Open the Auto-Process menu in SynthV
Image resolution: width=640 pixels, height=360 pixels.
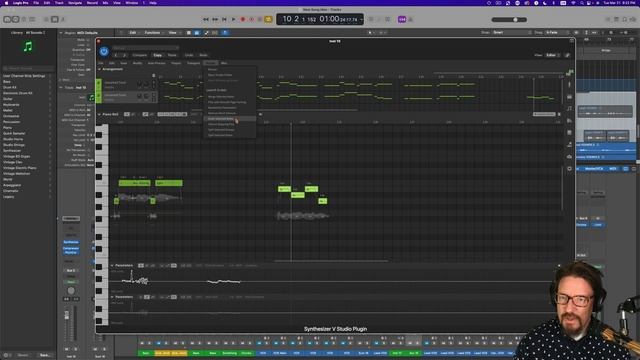tap(156, 63)
